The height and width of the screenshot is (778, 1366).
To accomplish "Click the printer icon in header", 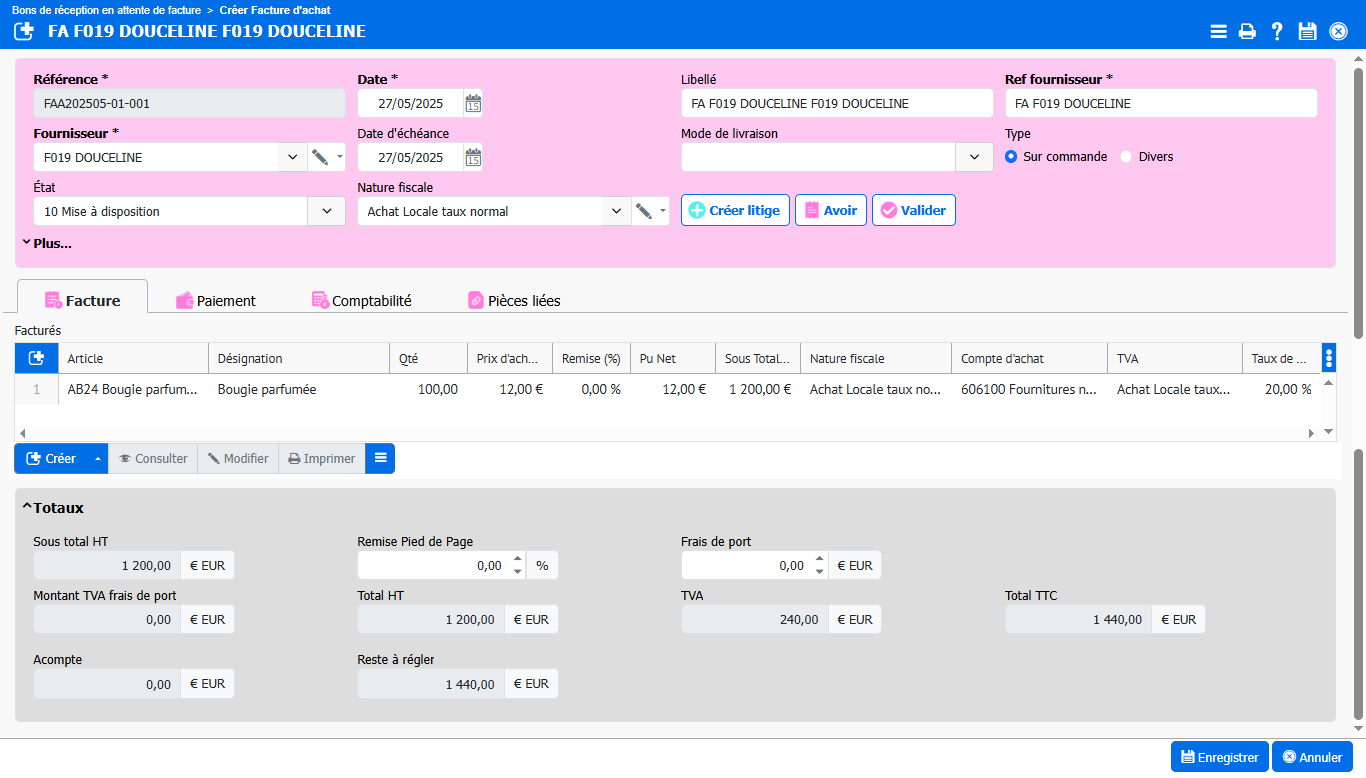I will tap(1247, 31).
